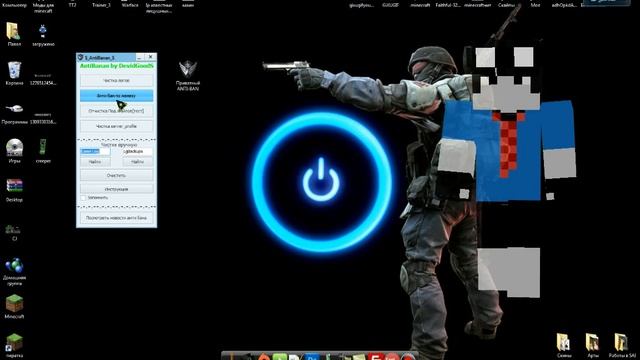Select the Арты folder icon
This screenshot has width=640, height=360.
[593, 345]
